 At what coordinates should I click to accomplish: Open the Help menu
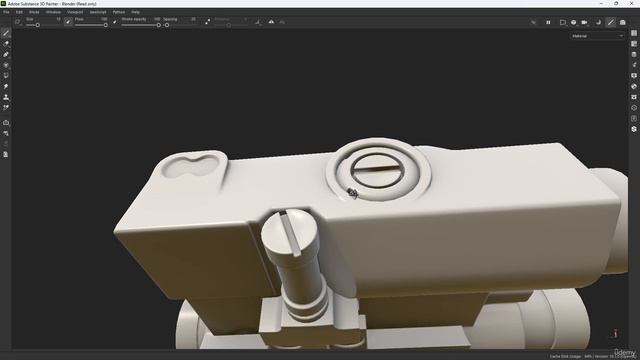point(136,12)
